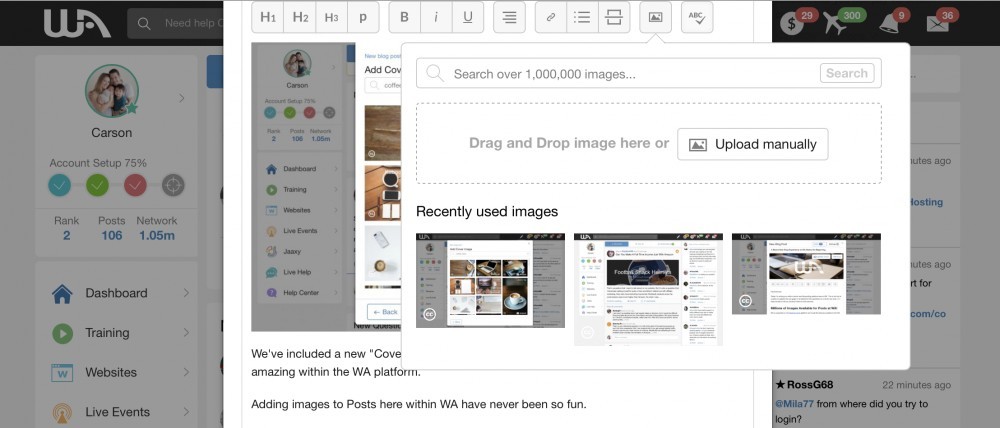Click the Live Events broadcast icon
The image size is (1000, 428).
pos(62,413)
